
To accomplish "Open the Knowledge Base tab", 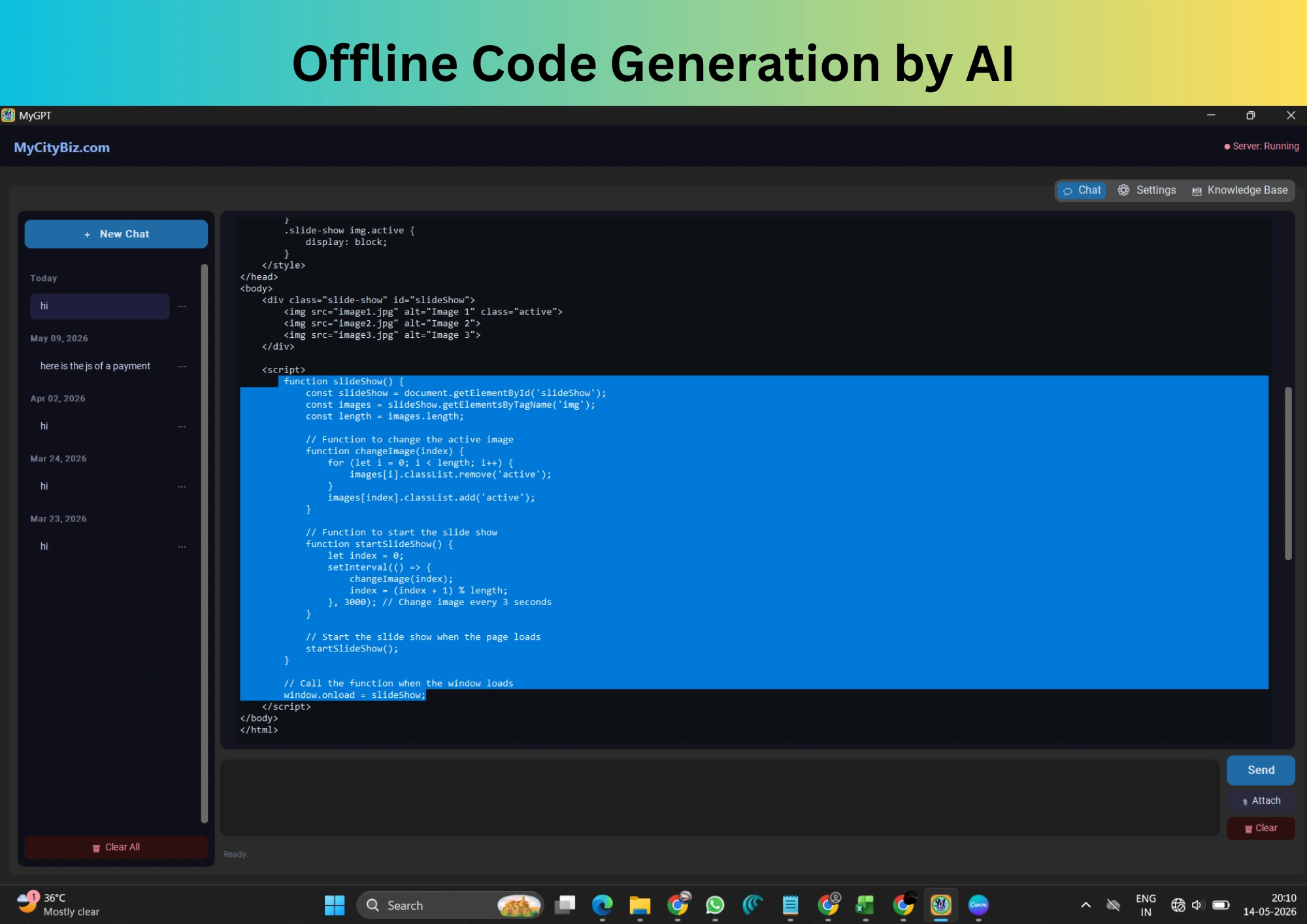I will point(1240,190).
